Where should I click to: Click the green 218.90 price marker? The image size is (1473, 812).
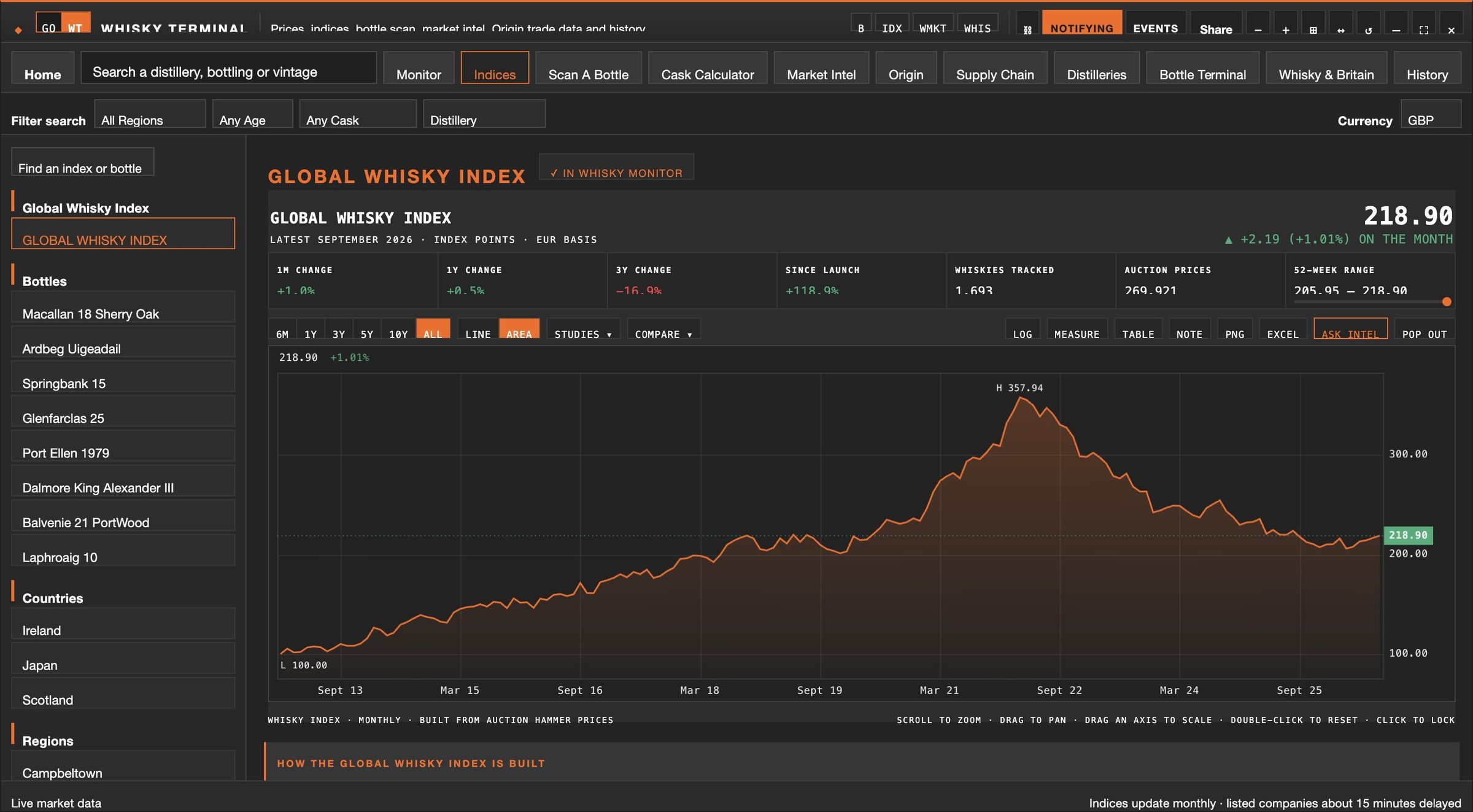point(1408,535)
